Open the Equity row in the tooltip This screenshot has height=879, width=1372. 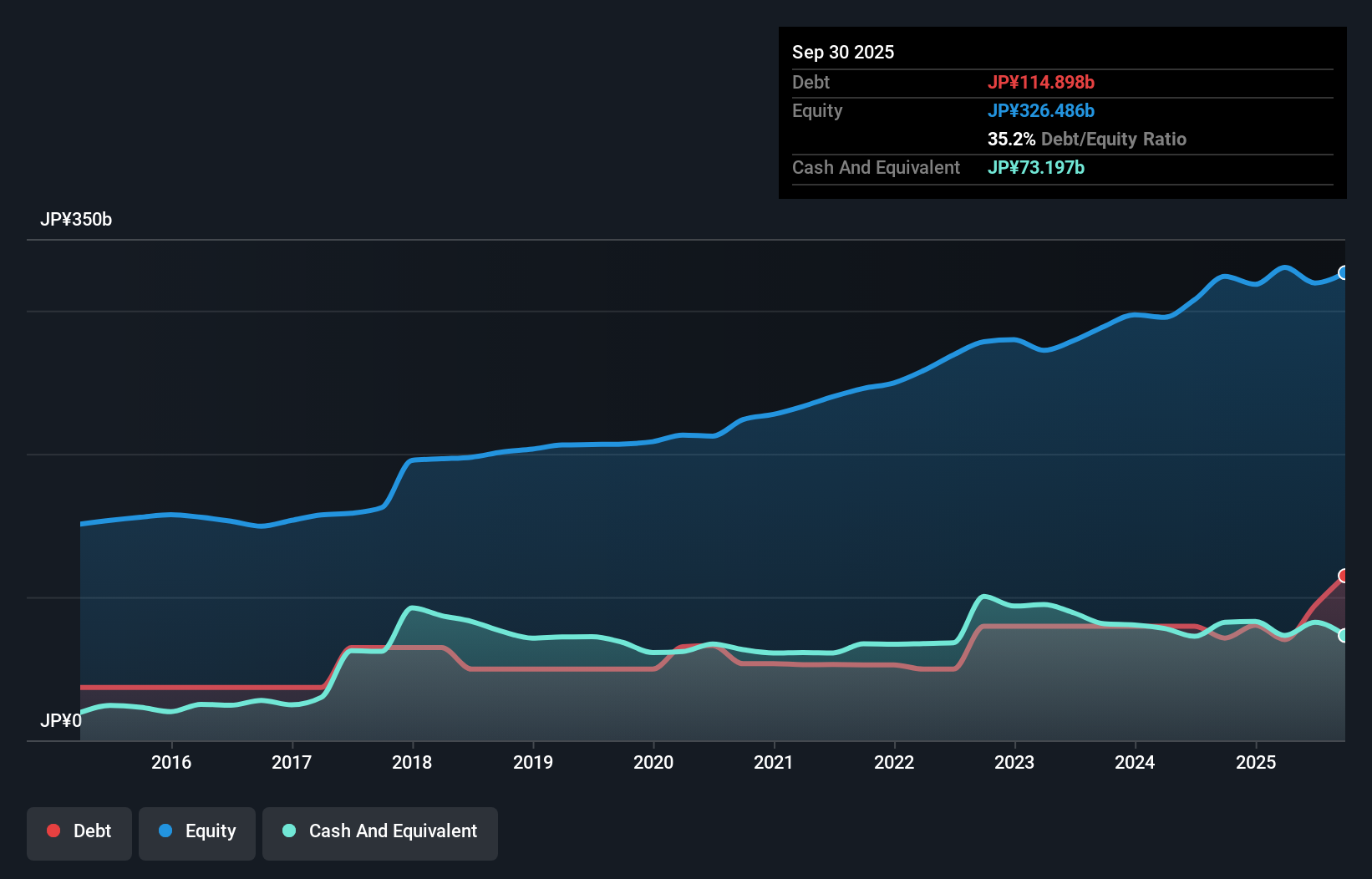(x=817, y=110)
